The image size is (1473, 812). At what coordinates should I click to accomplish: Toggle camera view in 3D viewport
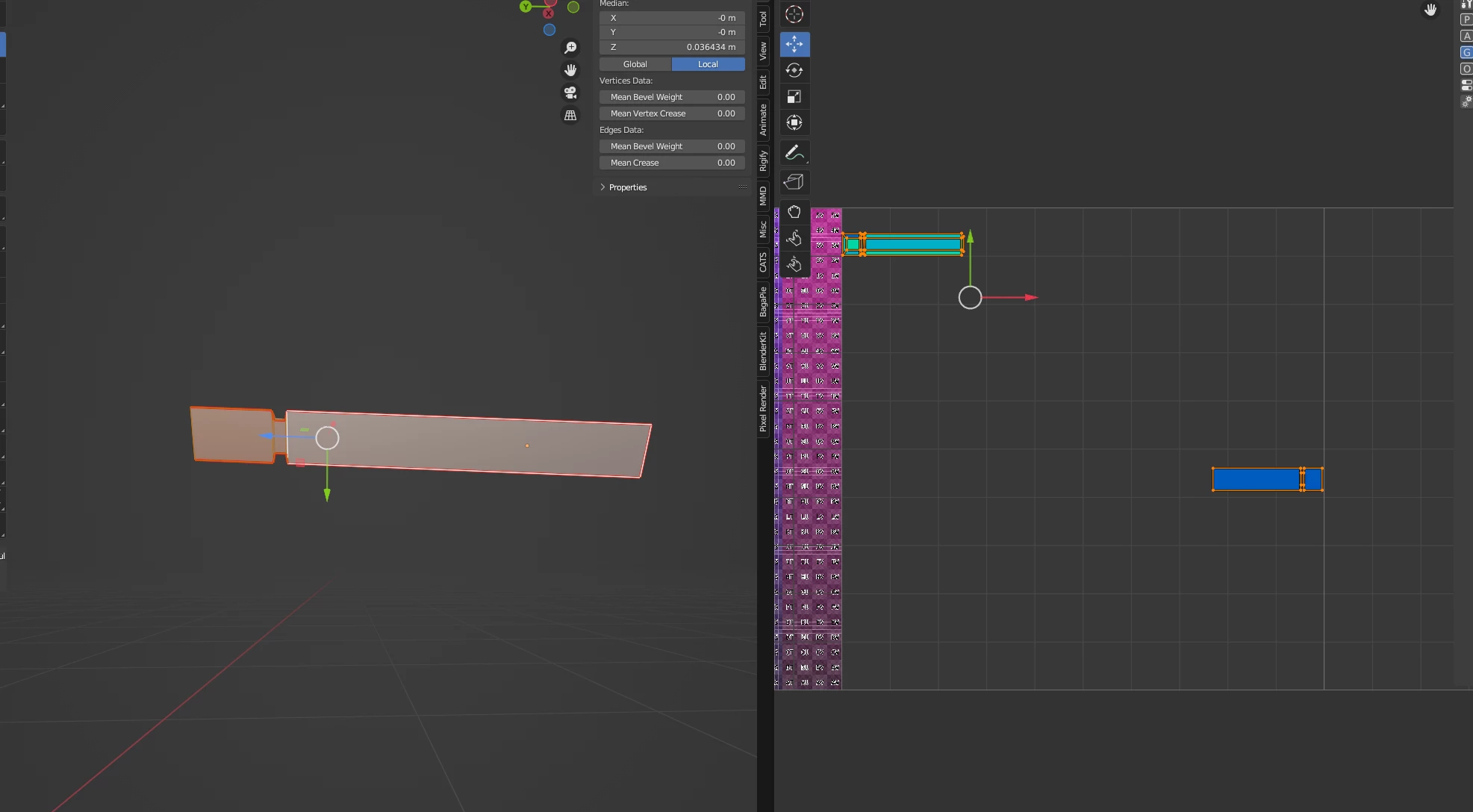[x=570, y=93]
